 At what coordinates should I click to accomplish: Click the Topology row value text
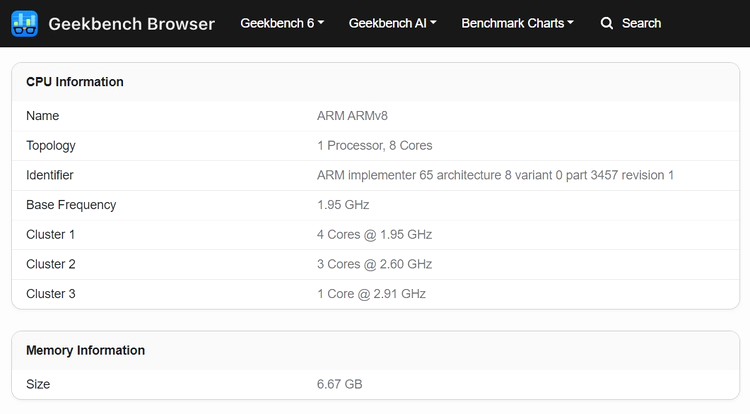click(375, 145)
